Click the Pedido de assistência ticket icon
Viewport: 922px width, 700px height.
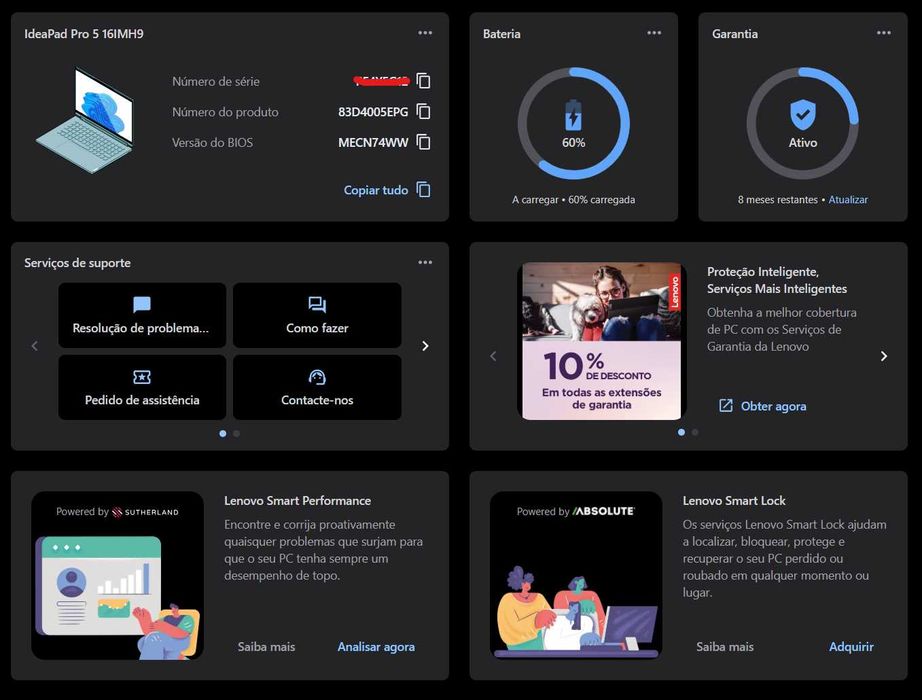[x=142, y=376]
